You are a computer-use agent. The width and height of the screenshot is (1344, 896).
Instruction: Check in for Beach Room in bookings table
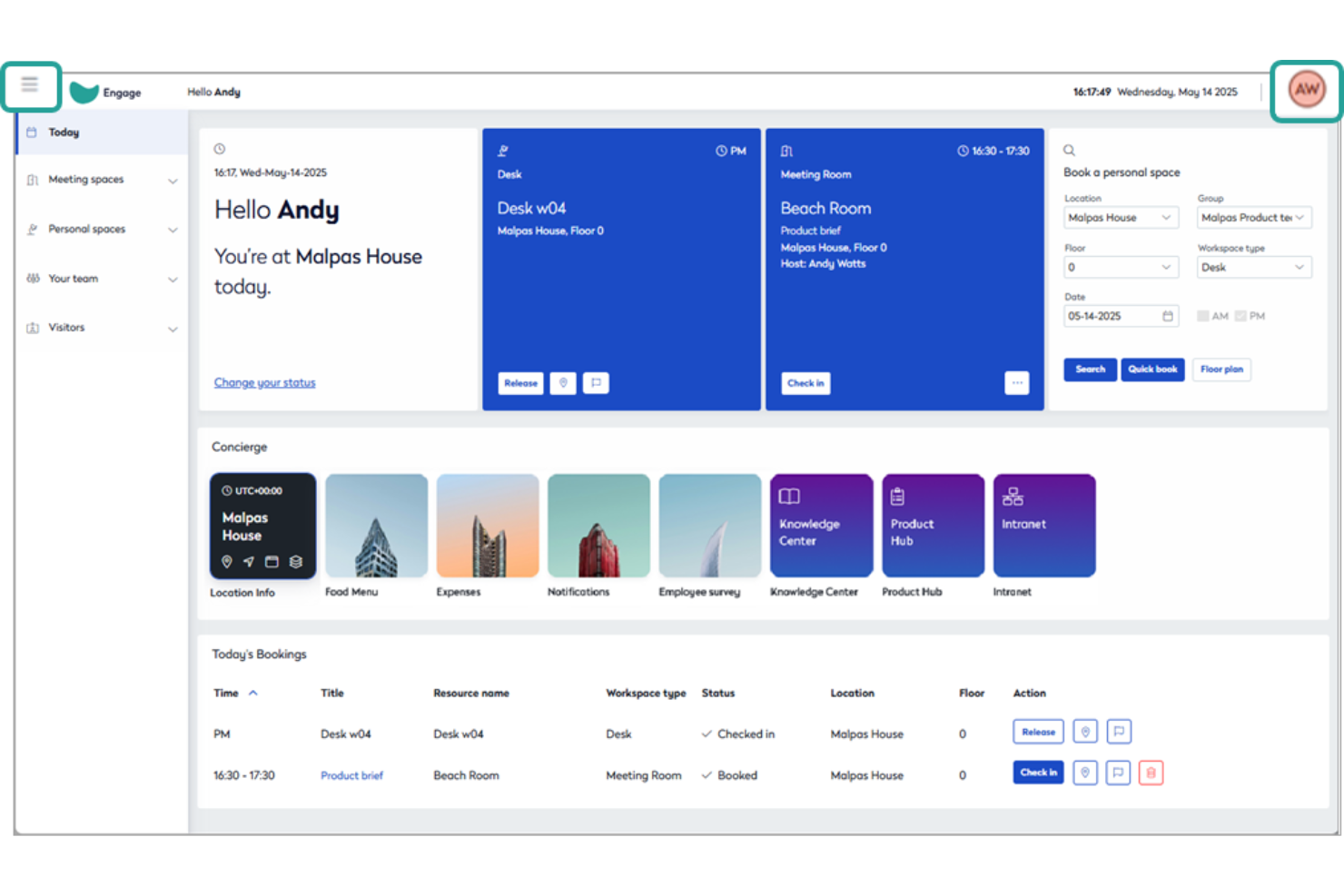[1038, 773]
